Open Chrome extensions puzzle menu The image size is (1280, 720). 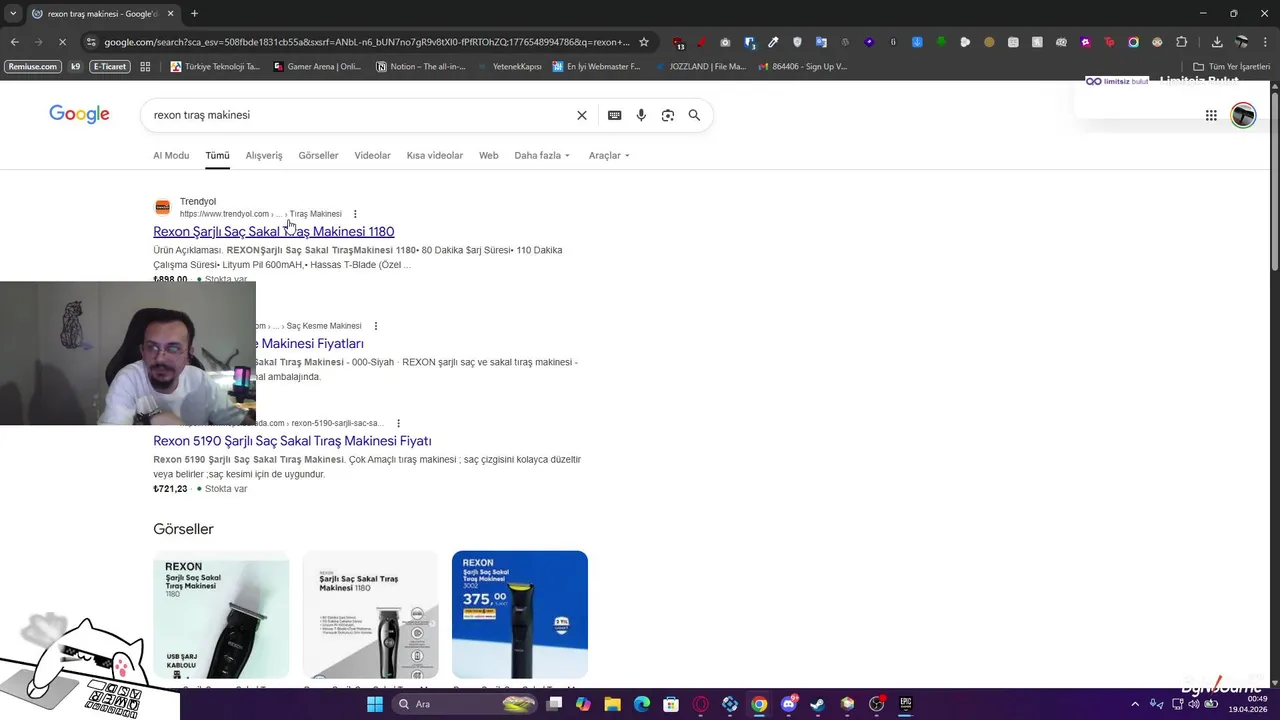pos(1182,42)
